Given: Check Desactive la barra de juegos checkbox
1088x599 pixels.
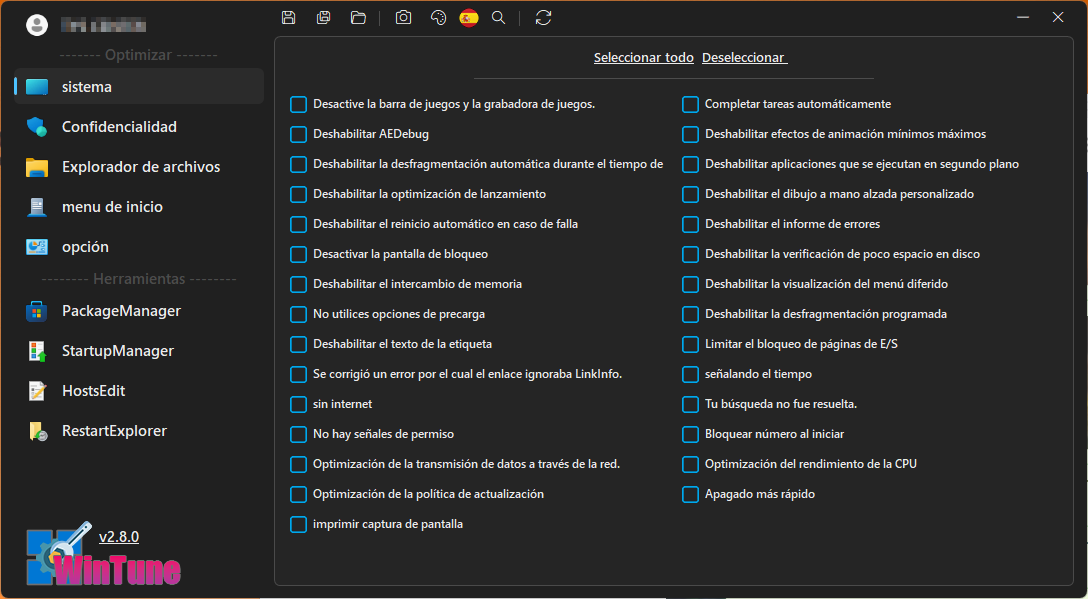Looking at the screenshot, I should tap(298, 105).
